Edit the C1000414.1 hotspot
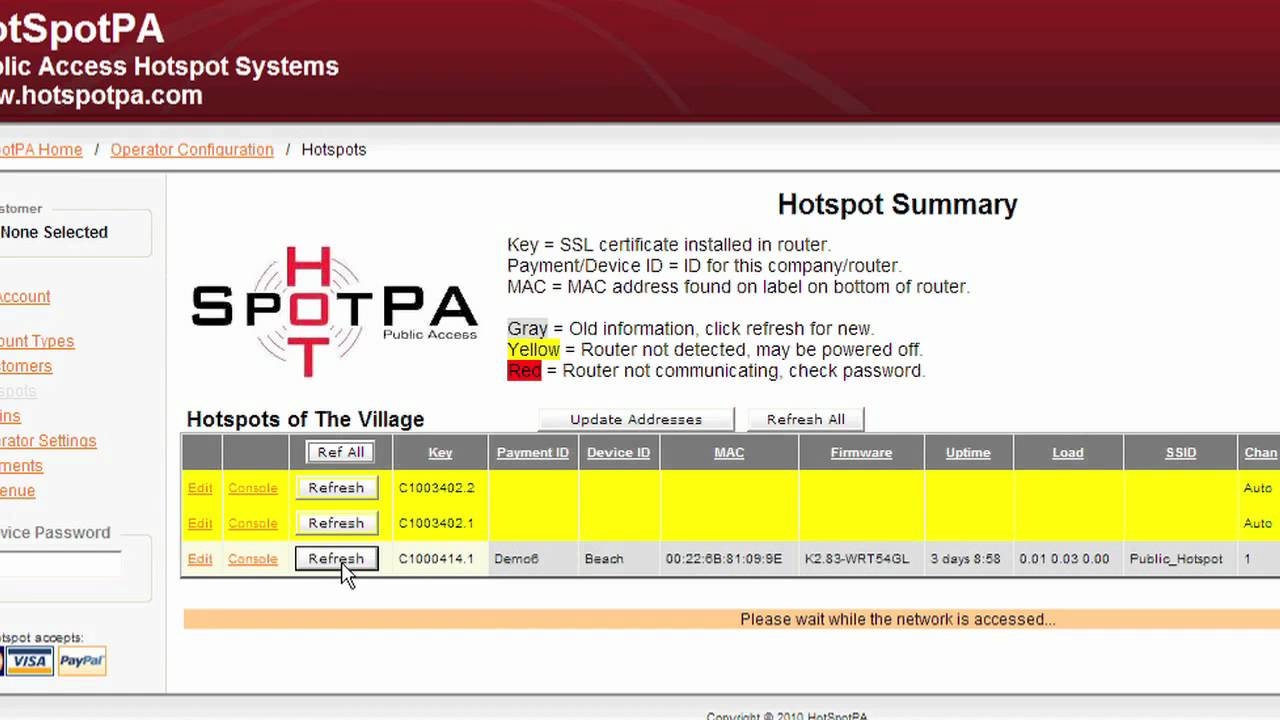 click(200, 559)
